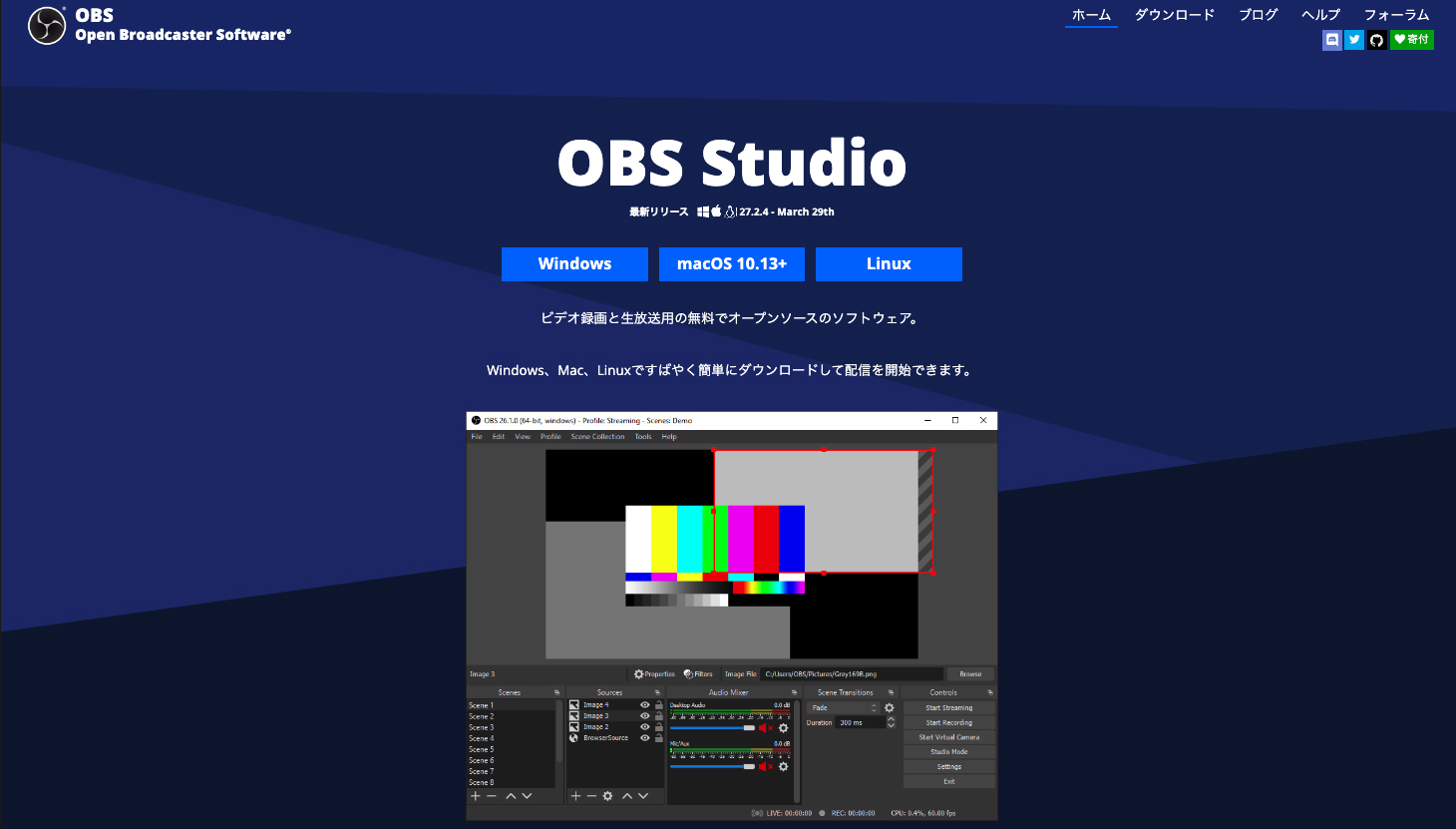
Task: Click Start Virtual Camera button
Action: pos(949,737)
